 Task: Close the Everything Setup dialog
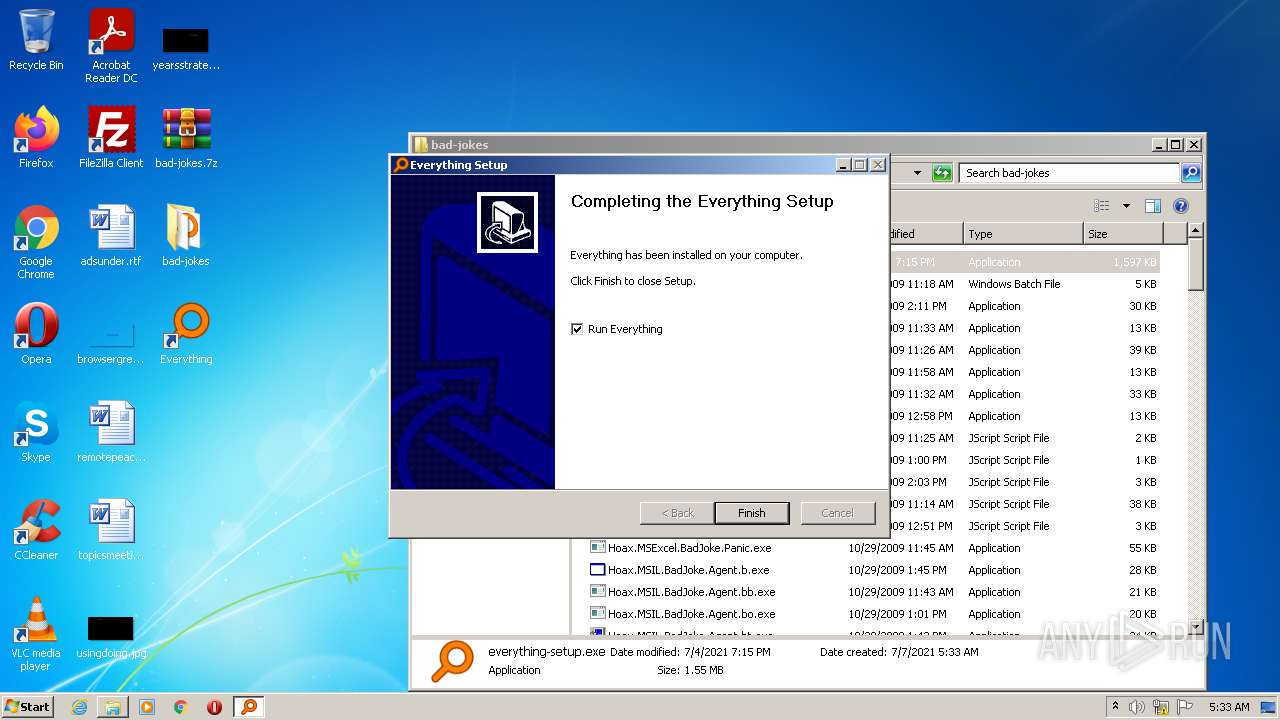(x=877, y=165)
